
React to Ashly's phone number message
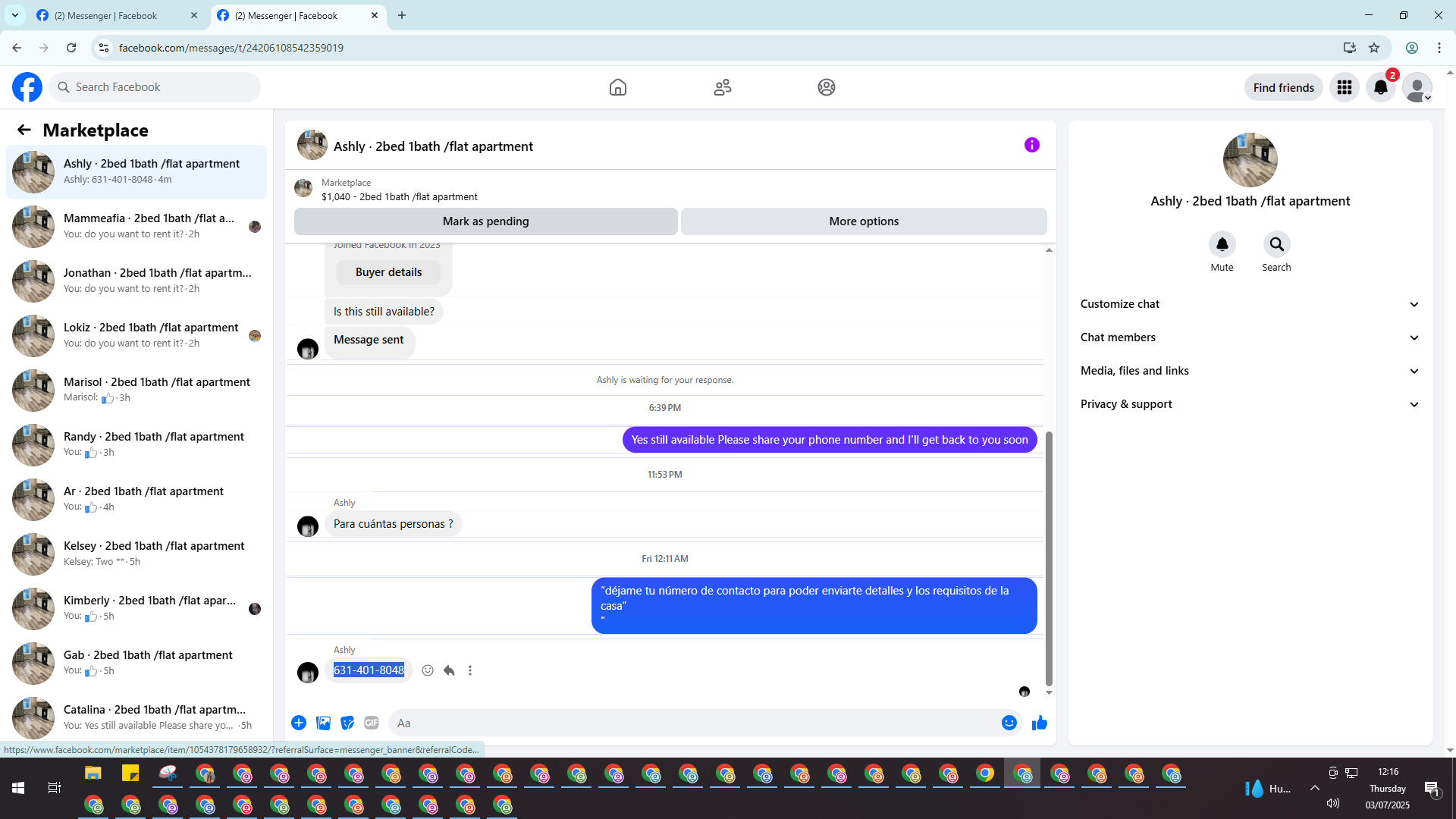[428, 670]
